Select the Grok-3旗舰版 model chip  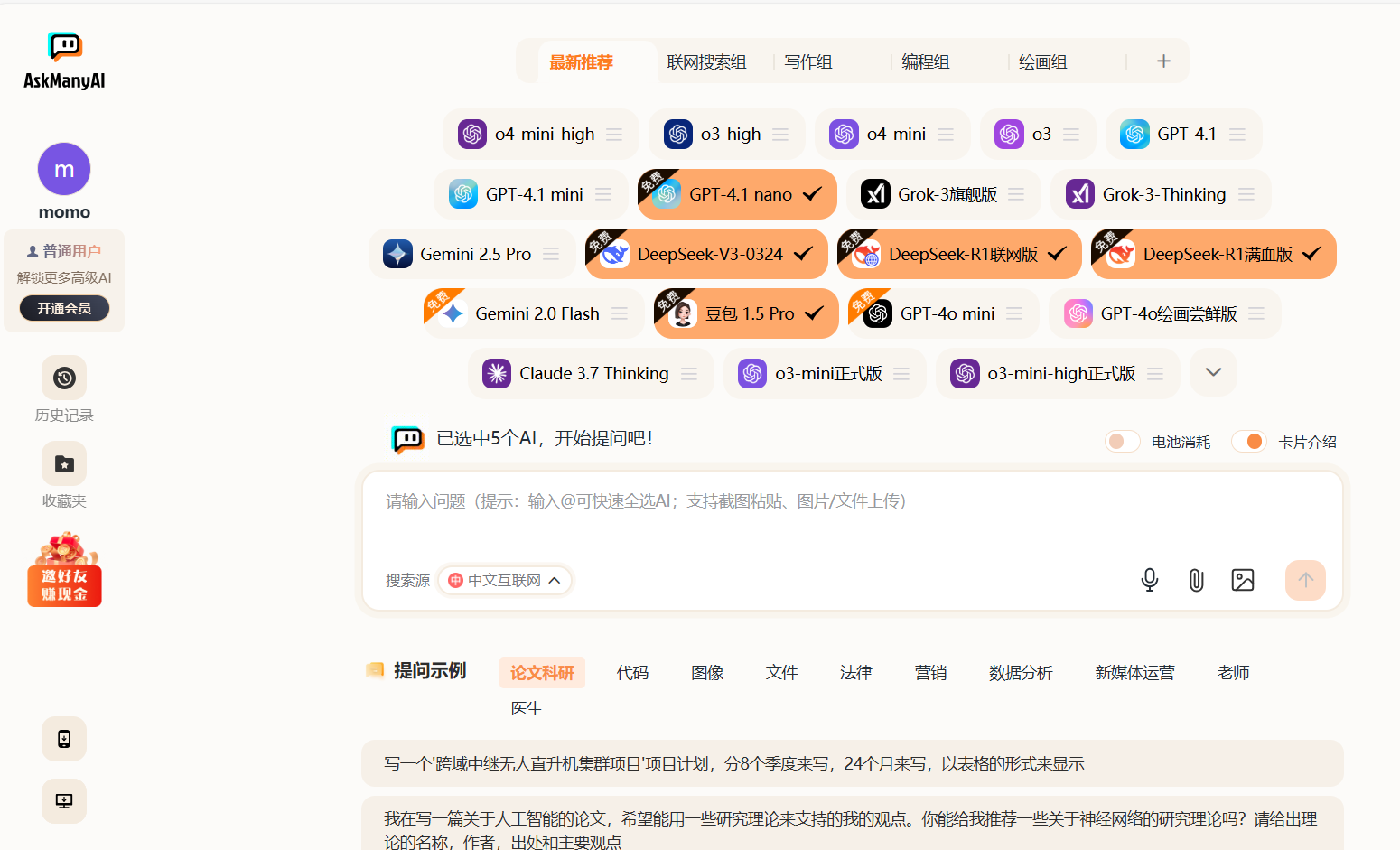click(943, 194)
